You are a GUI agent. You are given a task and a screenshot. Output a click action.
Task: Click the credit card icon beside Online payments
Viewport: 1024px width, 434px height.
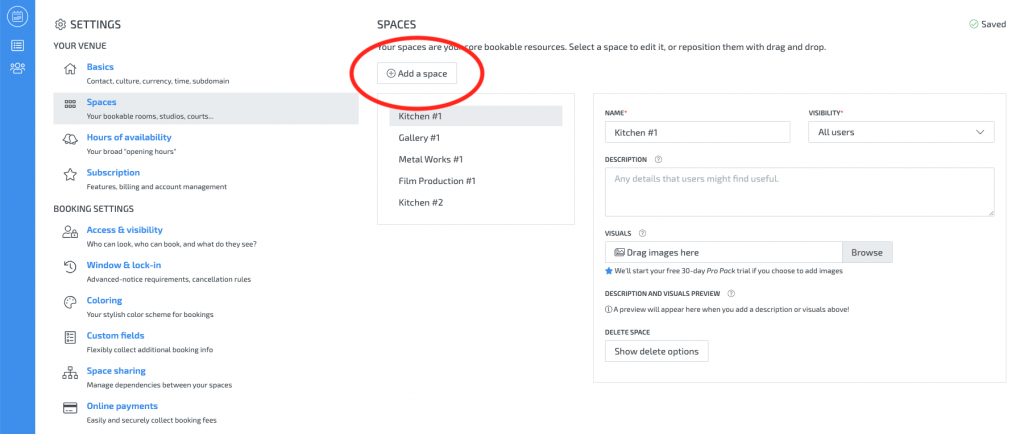pos(70,407)
